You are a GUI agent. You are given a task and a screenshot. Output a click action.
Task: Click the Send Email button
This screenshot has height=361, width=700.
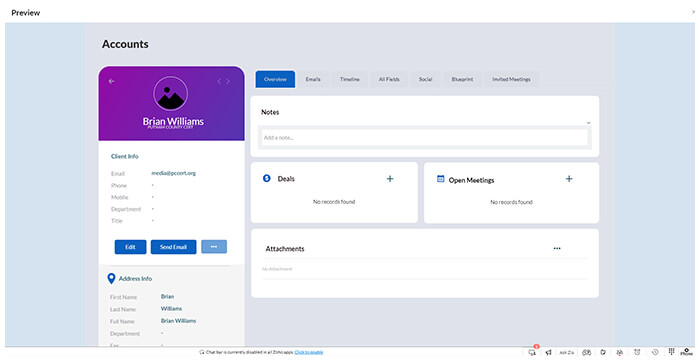click(173, 247)
